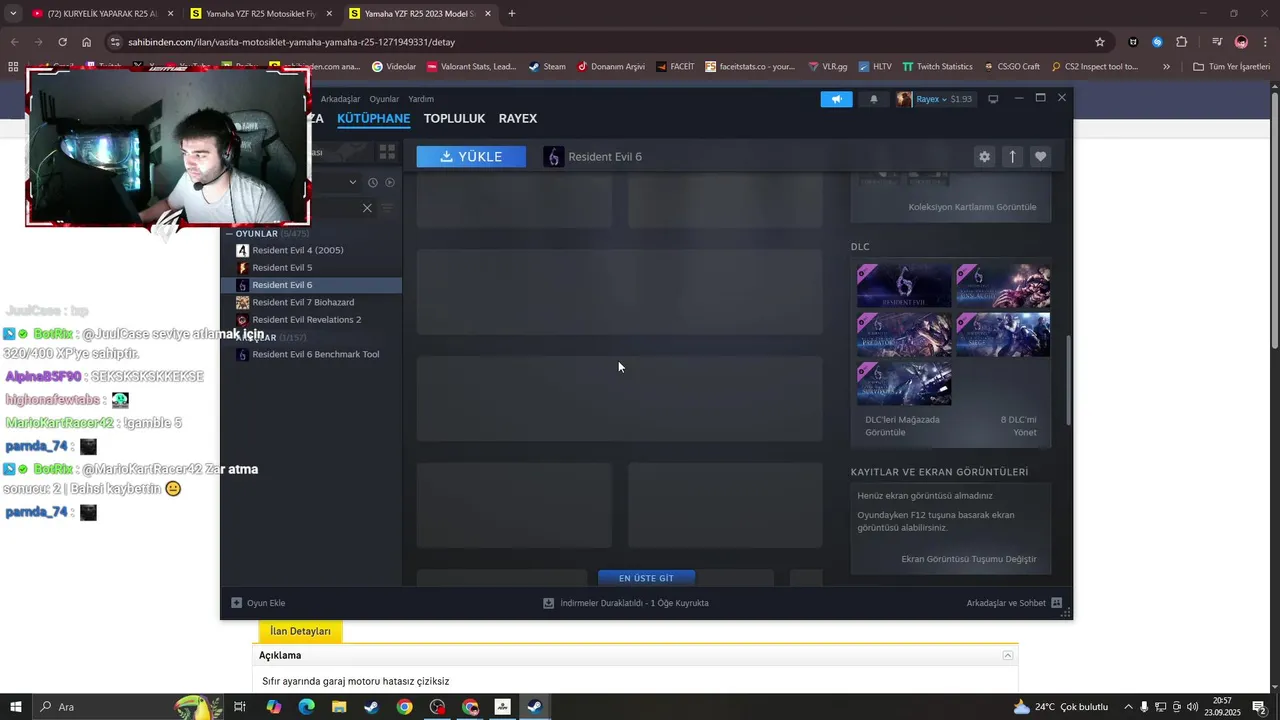Click the game info arrow icon
Viewport: 1280px width, 720px height.
point(1012,157)
